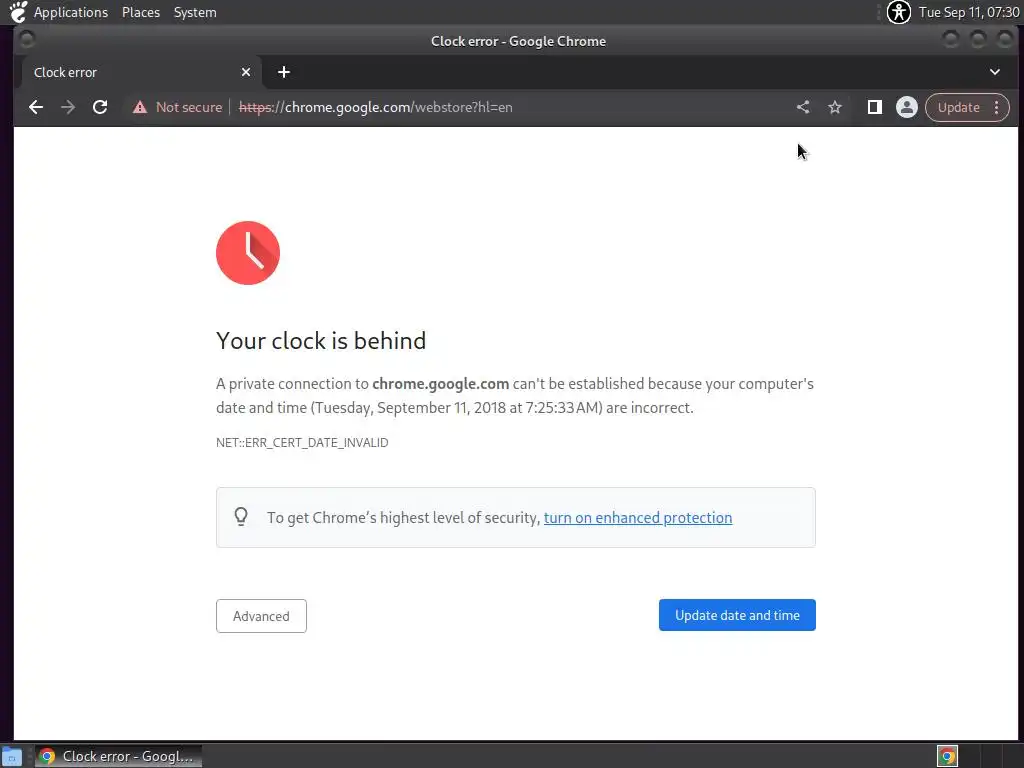Screen dimensions: 1024x768
Task: Open the Places menu
Action: point(140,12)
